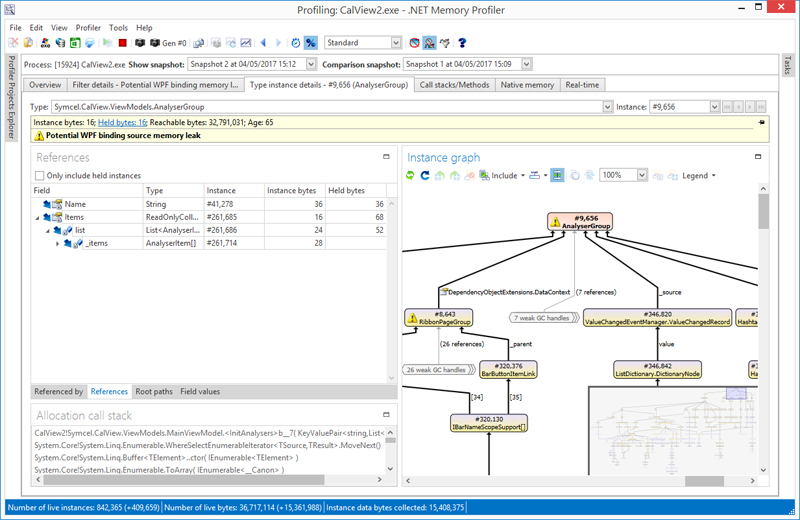Open the File menu

[15, 28]
